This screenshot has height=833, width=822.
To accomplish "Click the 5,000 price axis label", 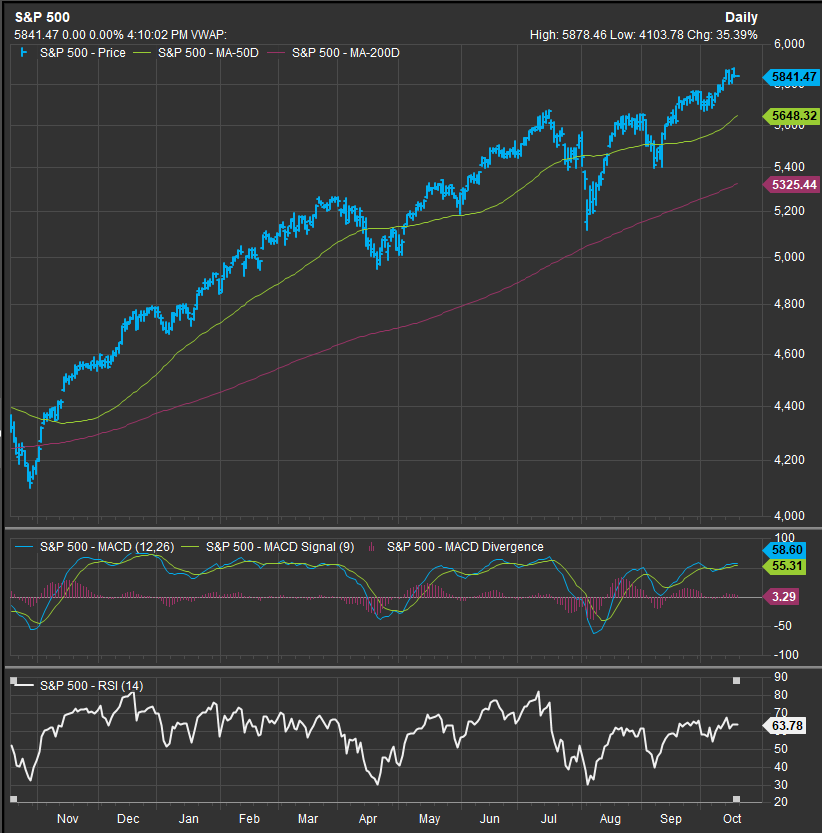I will [x=789, y=257].
